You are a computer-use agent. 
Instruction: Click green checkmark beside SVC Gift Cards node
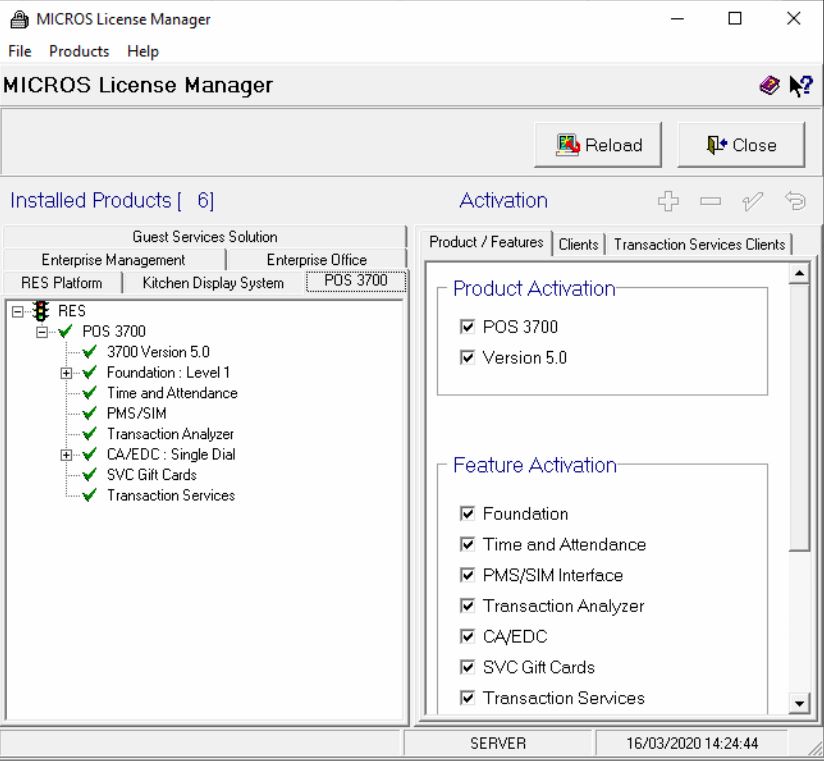pos(90,475)
